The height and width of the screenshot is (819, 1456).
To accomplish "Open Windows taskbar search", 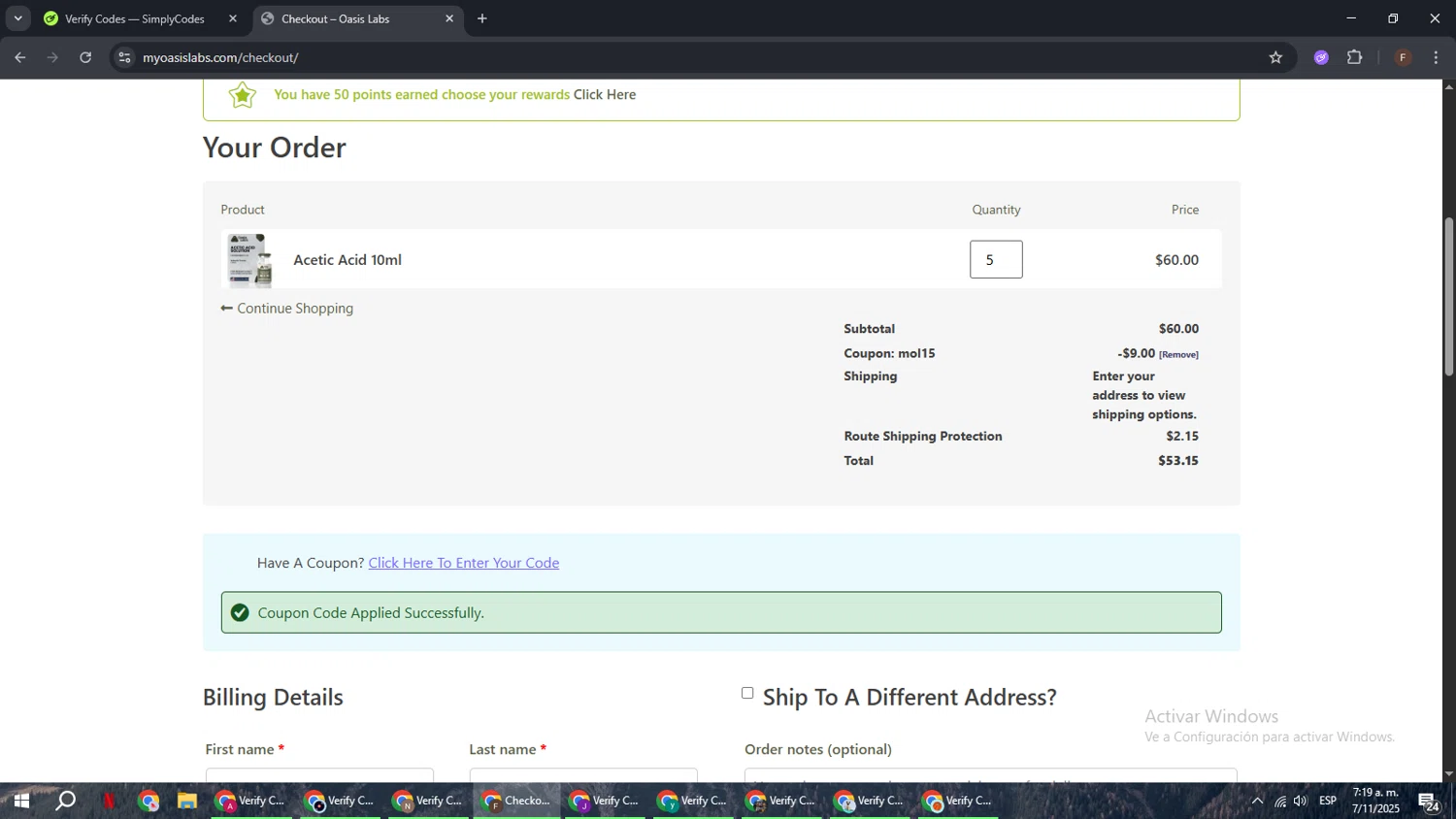I will [65, 802].
